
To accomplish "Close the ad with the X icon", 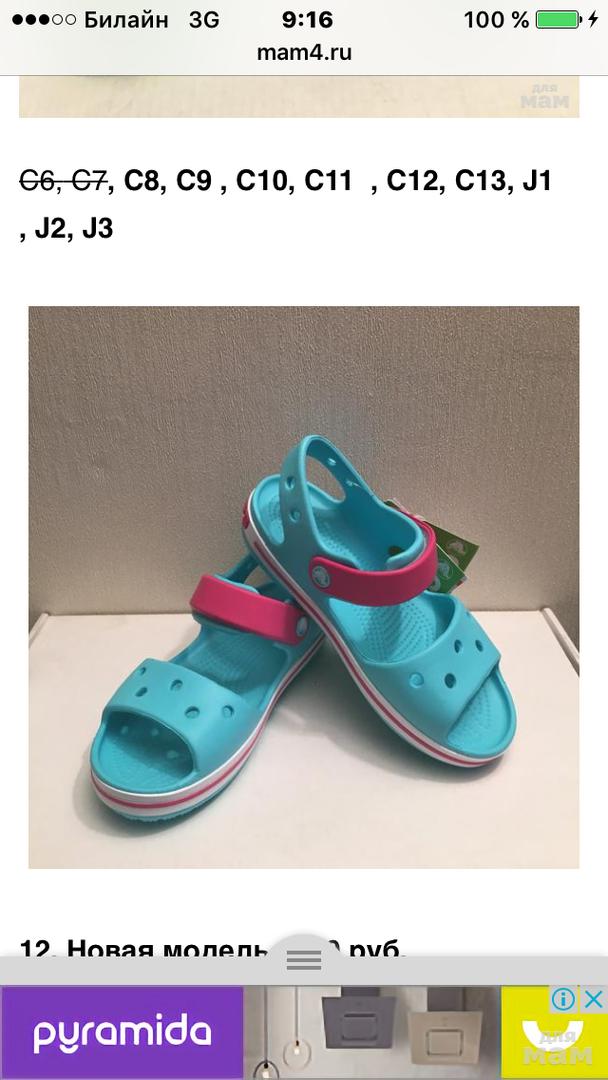I will 594,999.
